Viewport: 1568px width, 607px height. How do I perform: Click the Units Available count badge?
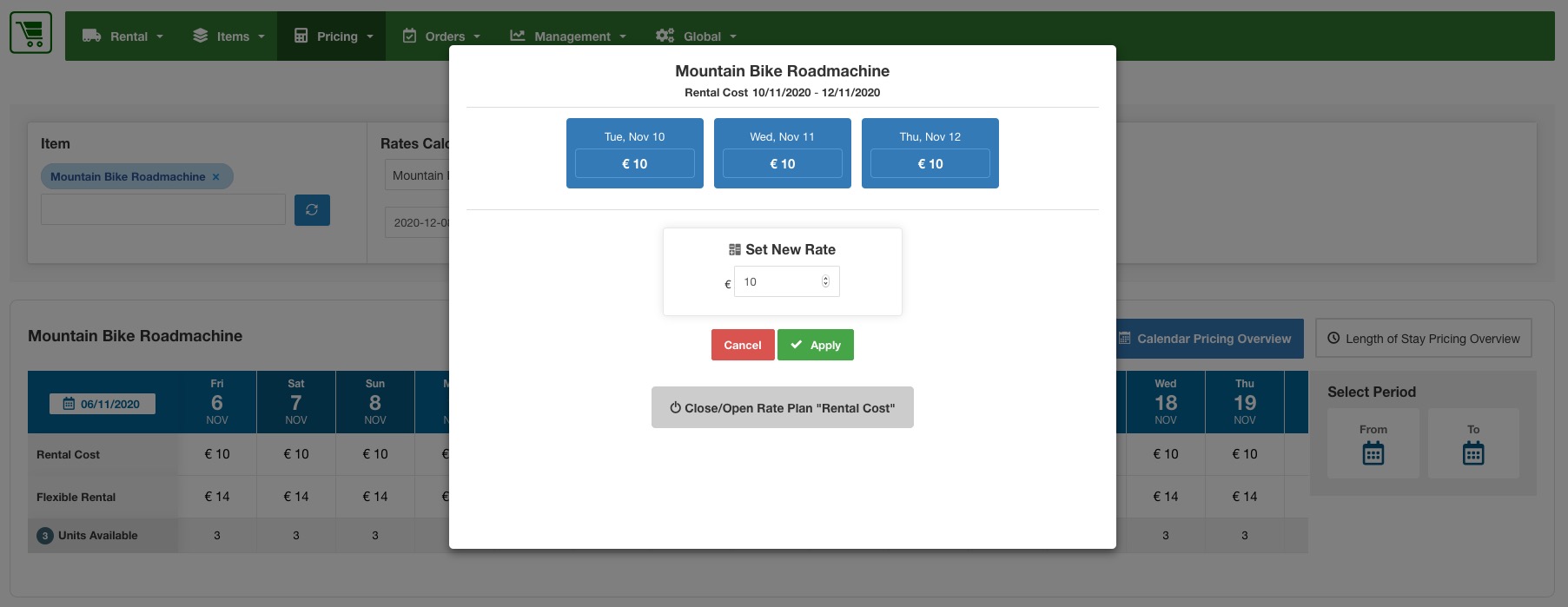45,536
